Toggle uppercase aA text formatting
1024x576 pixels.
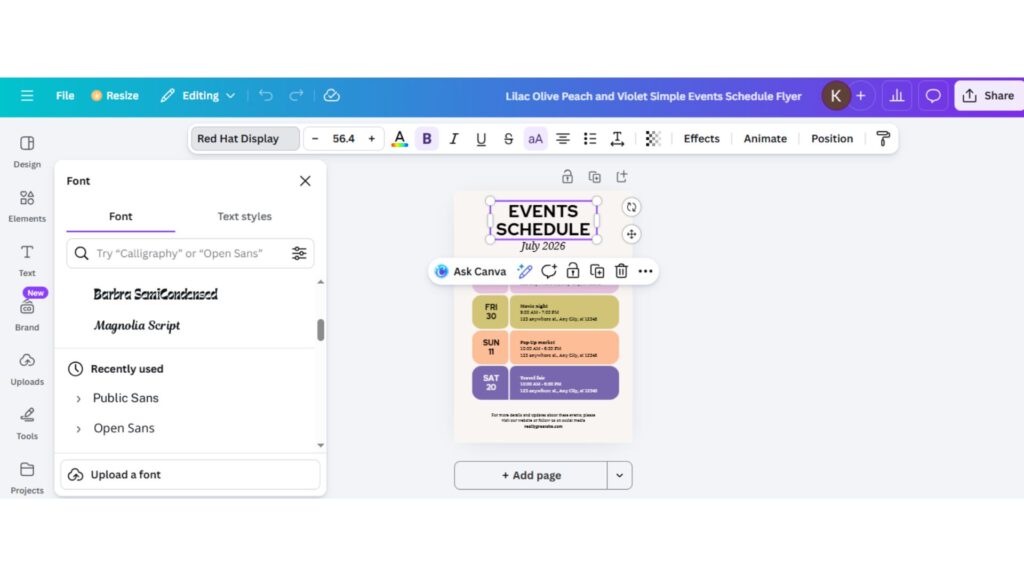pos(535,139)
